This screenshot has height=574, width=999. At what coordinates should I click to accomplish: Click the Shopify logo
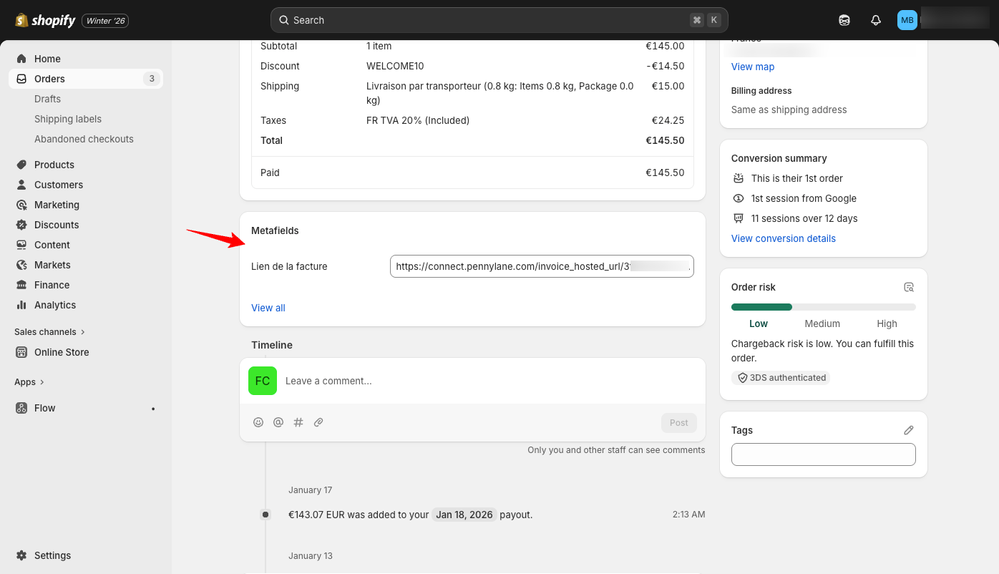pyautogui.click(x=45, y=20)
